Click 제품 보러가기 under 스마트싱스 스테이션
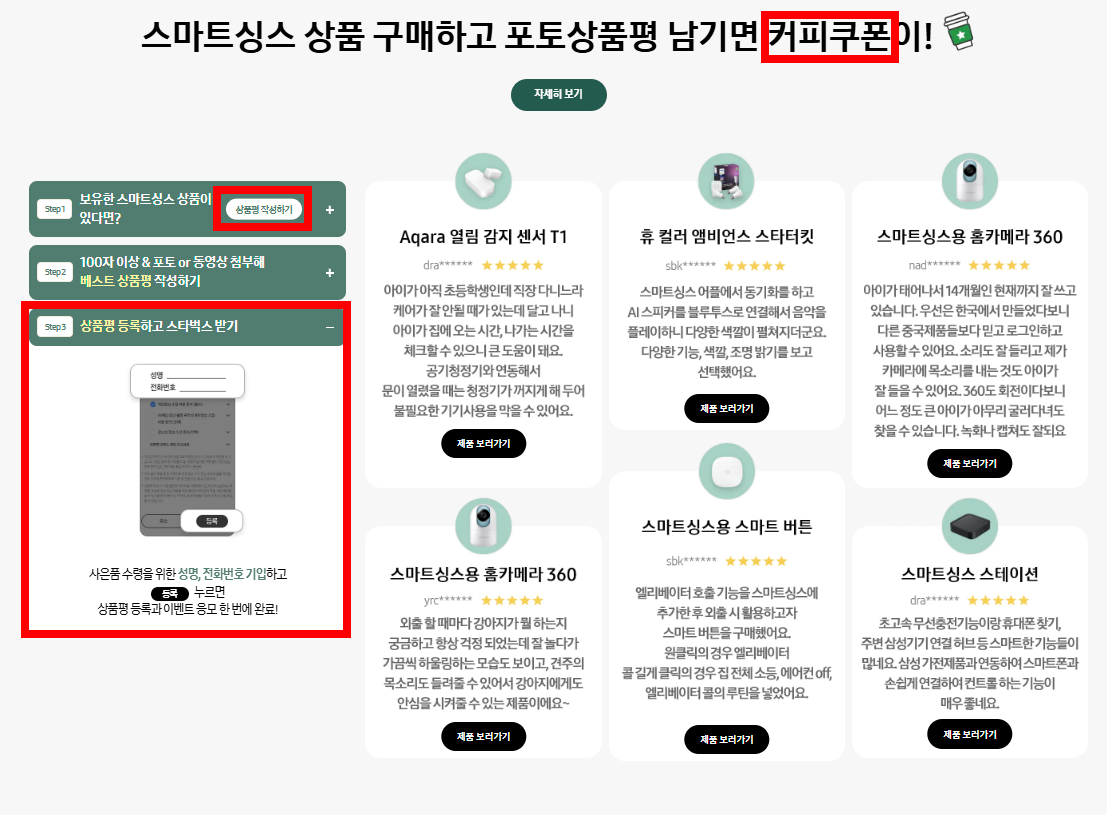Image resolution: width=1107 pixels, height=815 pixels. pos(970,734)
